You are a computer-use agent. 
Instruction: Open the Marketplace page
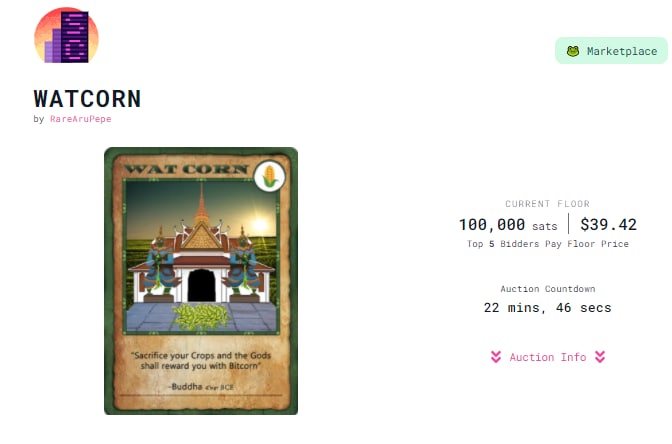tap(612, 51)
